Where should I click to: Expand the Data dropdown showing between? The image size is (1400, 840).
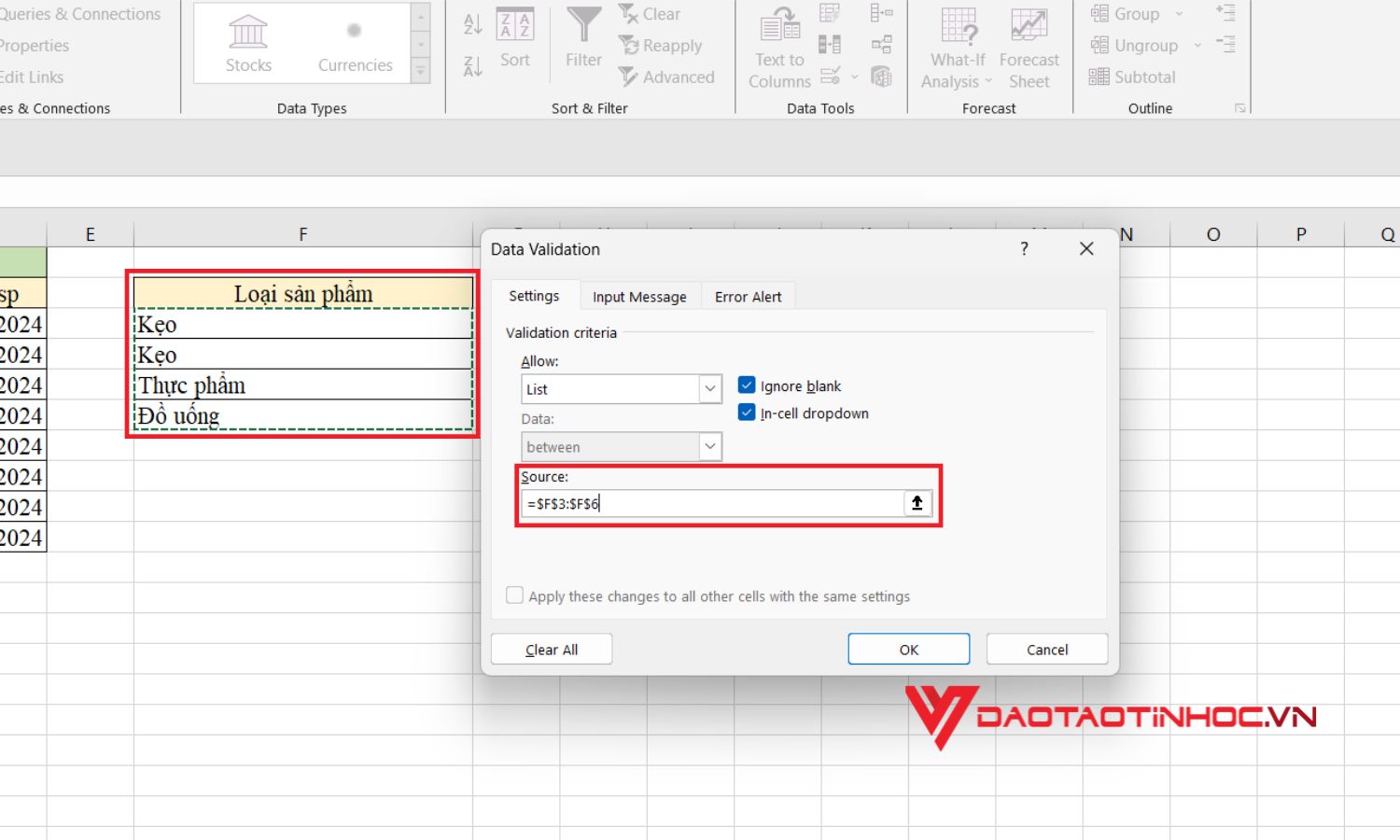pos(710,446)
